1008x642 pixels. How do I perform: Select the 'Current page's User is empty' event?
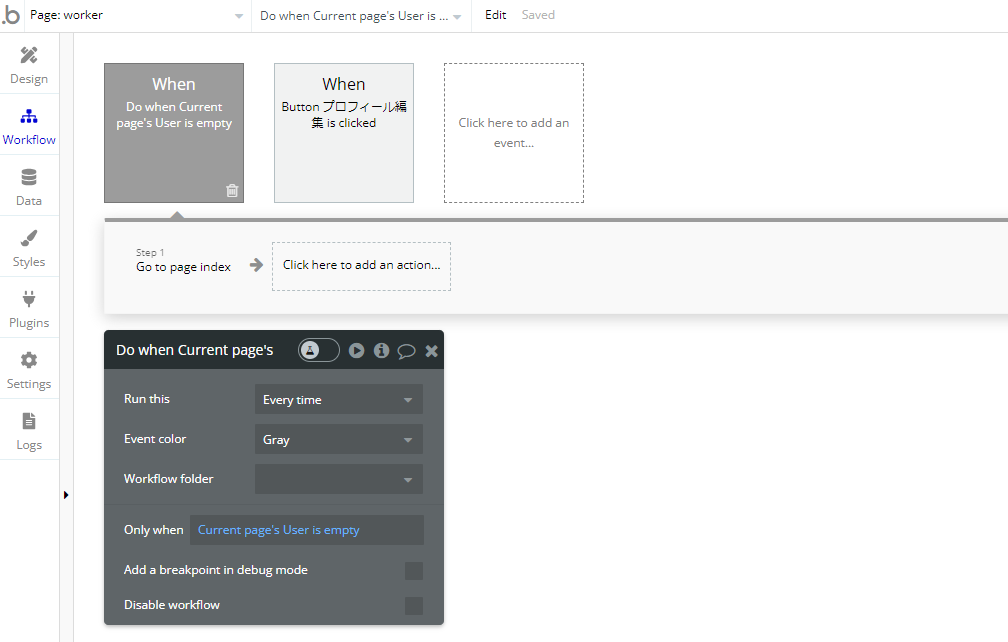click(x=174, y=133)
